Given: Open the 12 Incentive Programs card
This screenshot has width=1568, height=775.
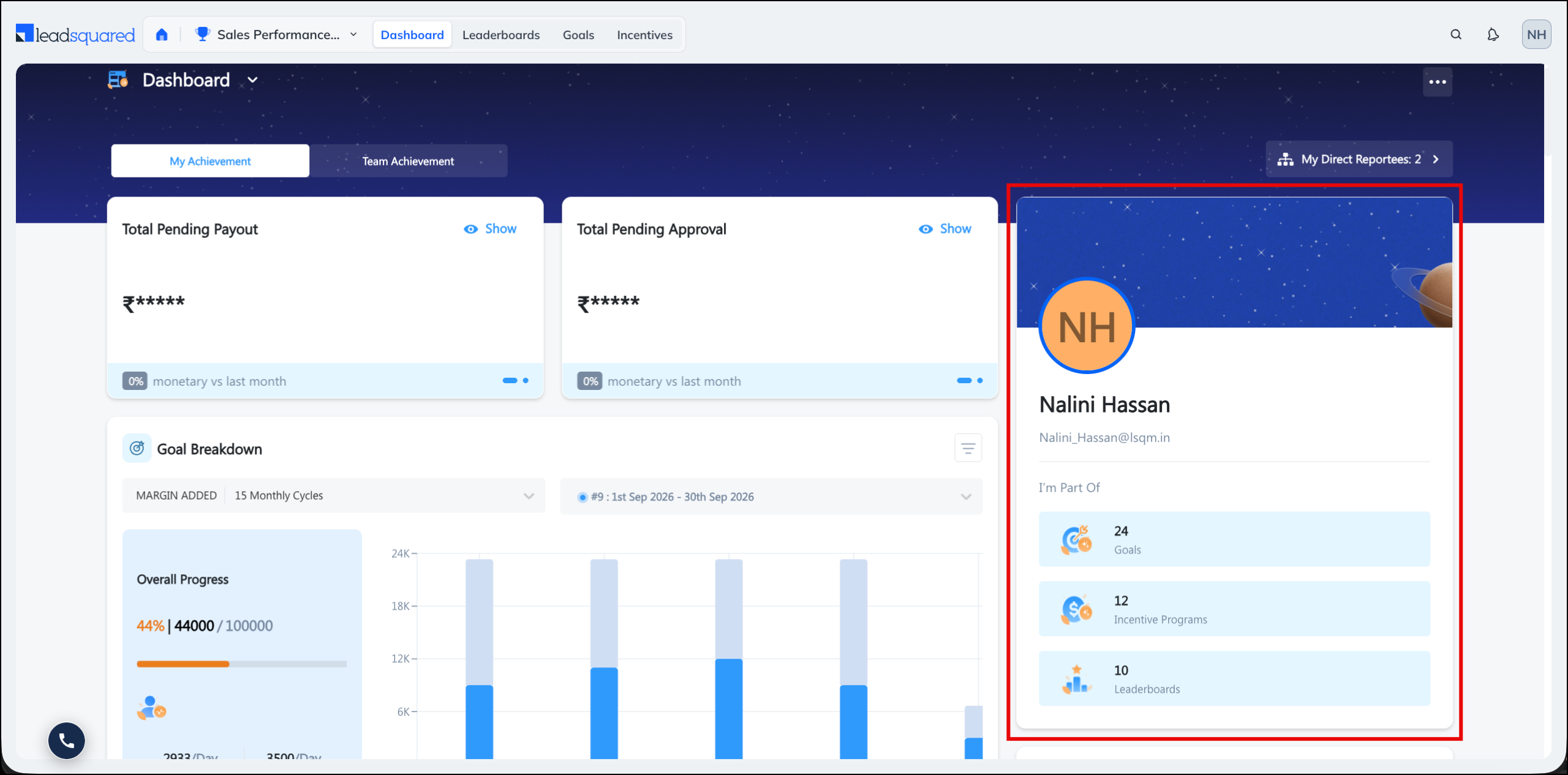Looking at the screenshot, I should 1234,609.
